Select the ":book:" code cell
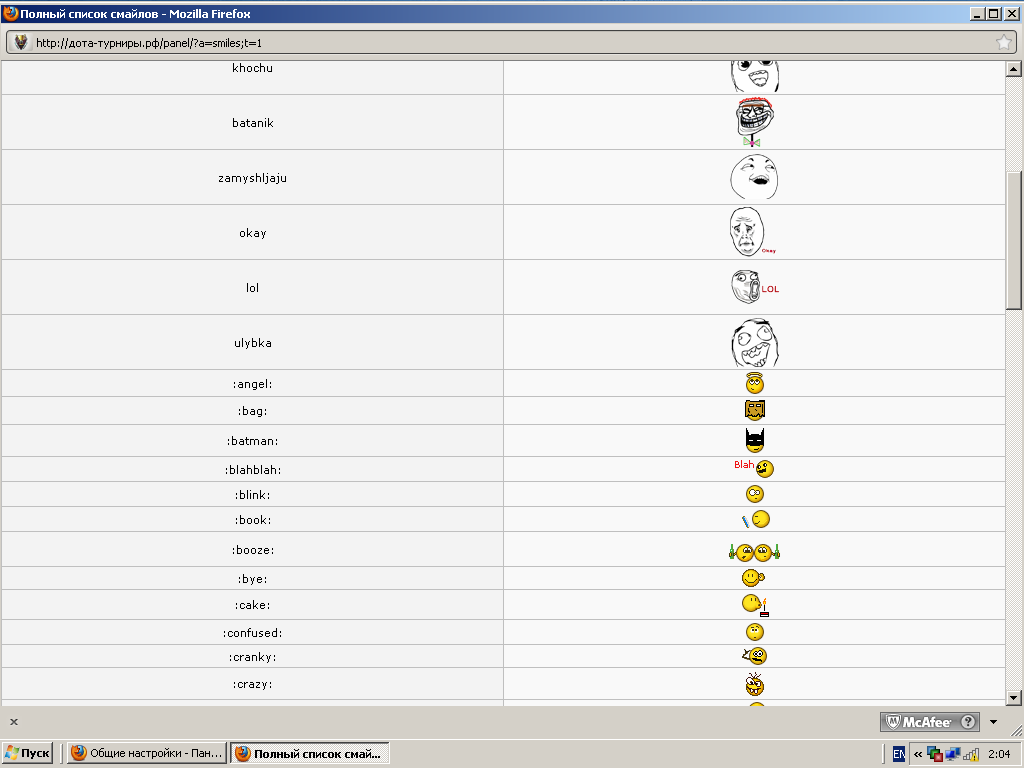Viewport: 1024px width, 768px height. click(252, 520)
